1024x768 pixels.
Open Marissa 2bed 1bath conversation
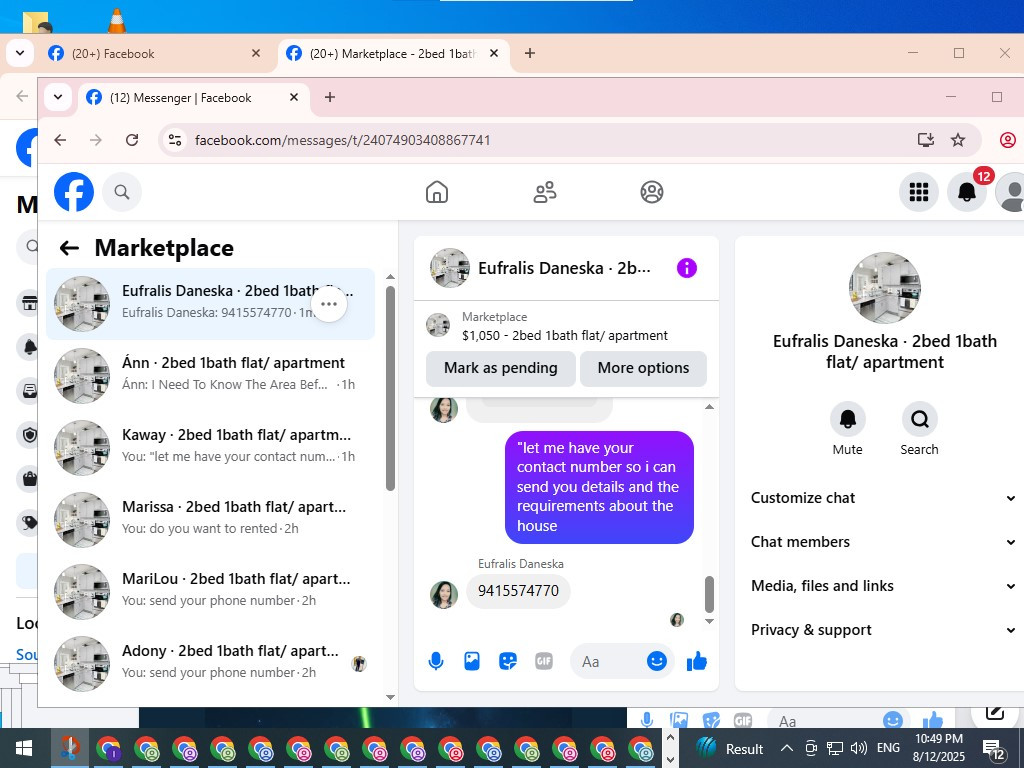(211, 519)
